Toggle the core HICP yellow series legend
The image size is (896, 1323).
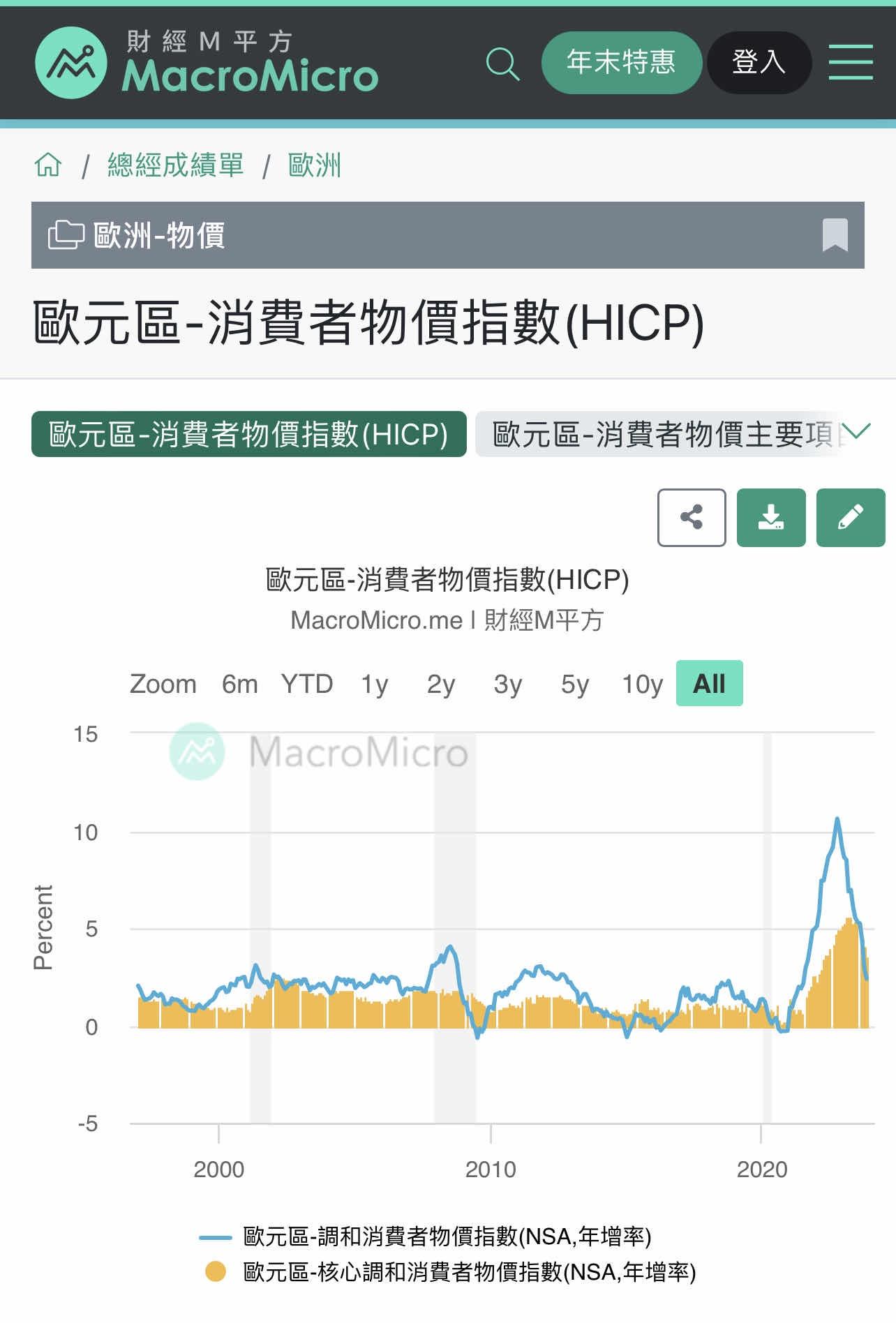[468, 1272]
